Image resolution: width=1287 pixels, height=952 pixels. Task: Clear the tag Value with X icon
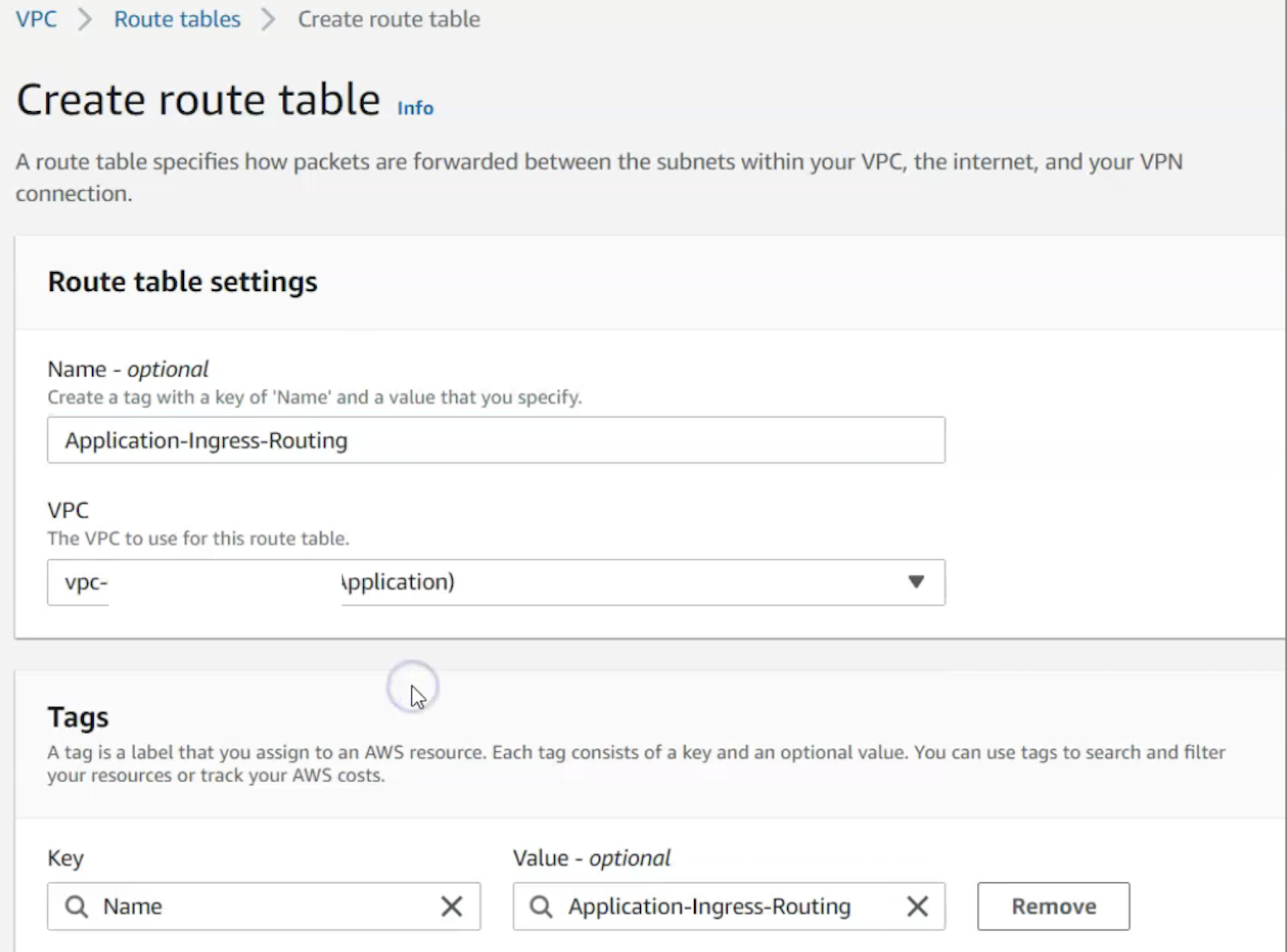click(x=917, y=906)
